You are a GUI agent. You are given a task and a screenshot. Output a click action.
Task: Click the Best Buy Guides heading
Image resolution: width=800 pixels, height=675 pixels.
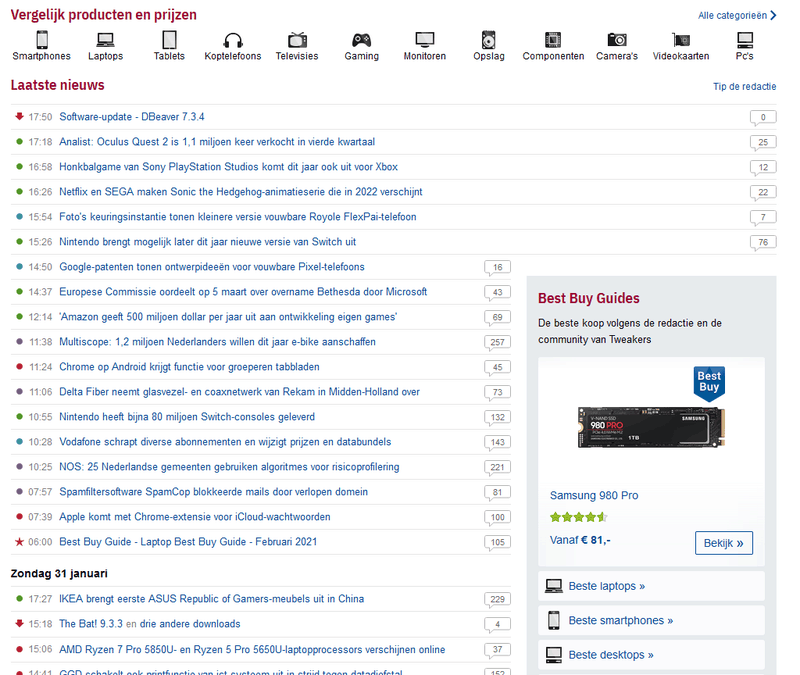589,298
